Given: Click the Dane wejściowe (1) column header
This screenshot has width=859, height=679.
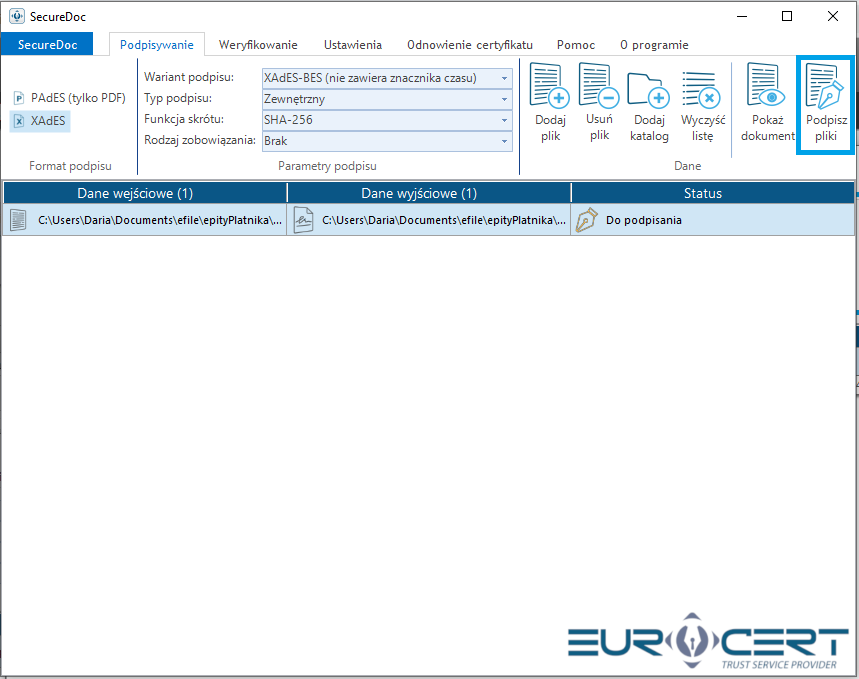Looking at the screenshot, I should [145, 193].
